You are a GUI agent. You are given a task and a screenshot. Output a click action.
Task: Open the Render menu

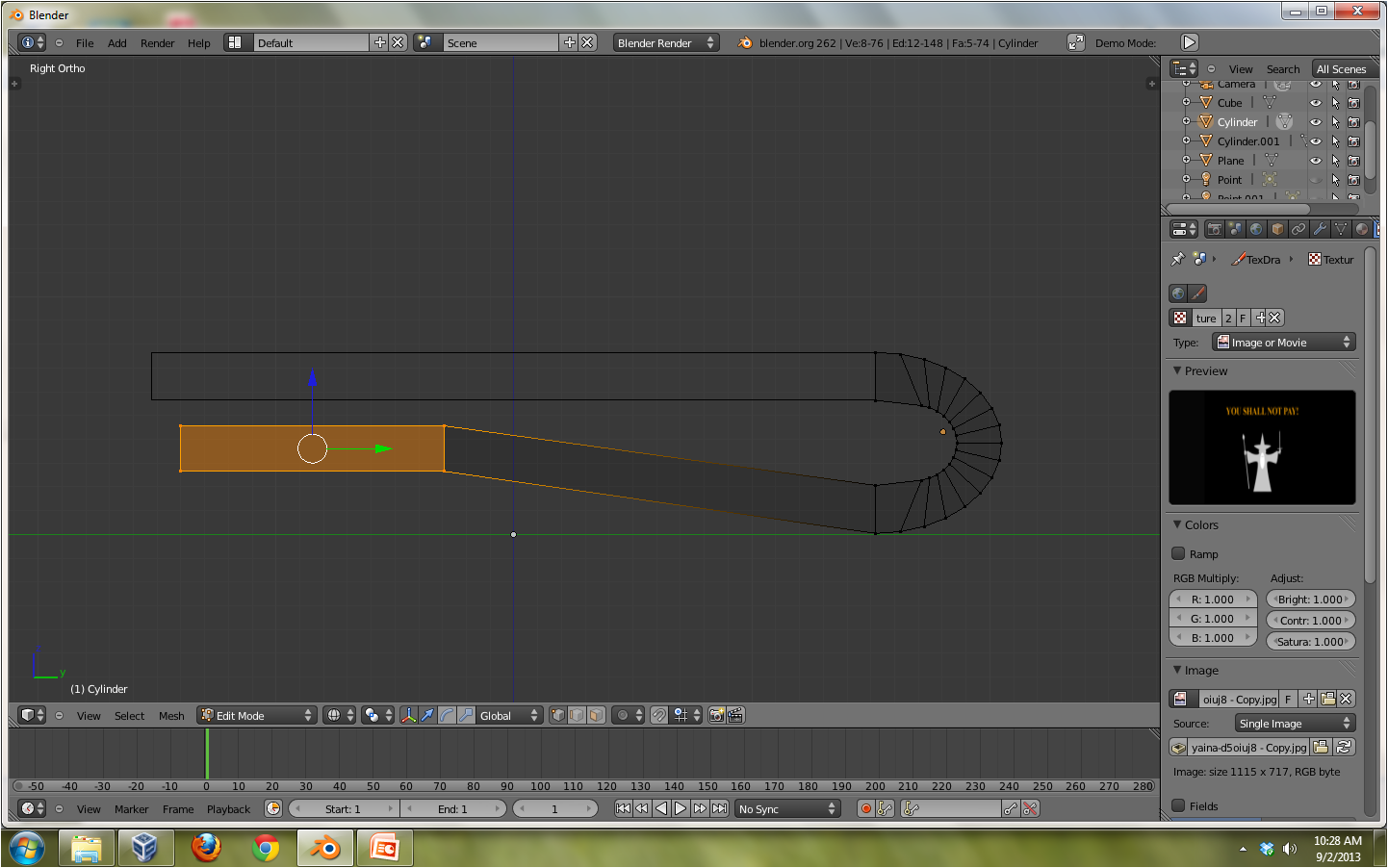[158, 43]
